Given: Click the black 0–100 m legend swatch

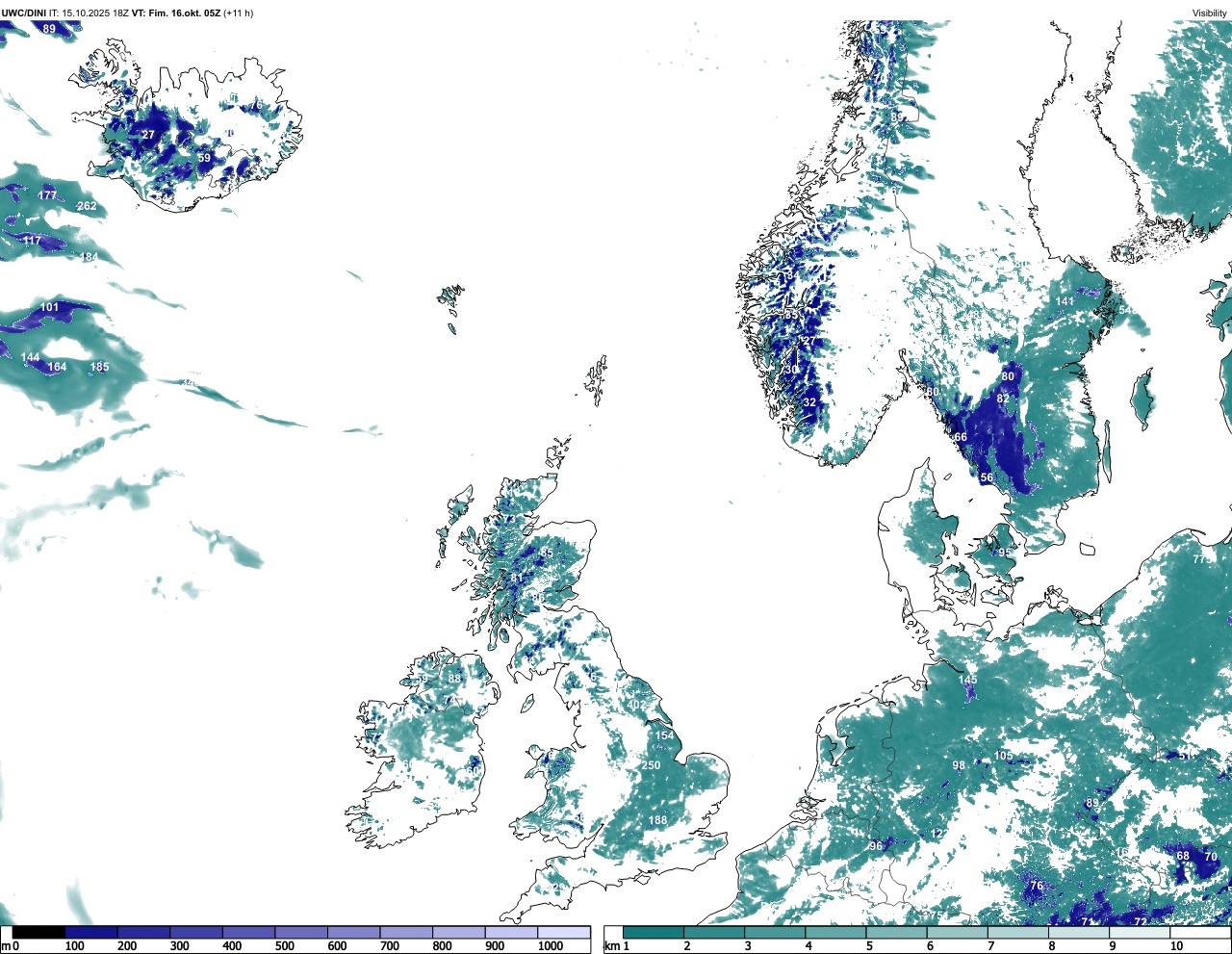Looking at the screenshot, I should (x=38, y=932).
